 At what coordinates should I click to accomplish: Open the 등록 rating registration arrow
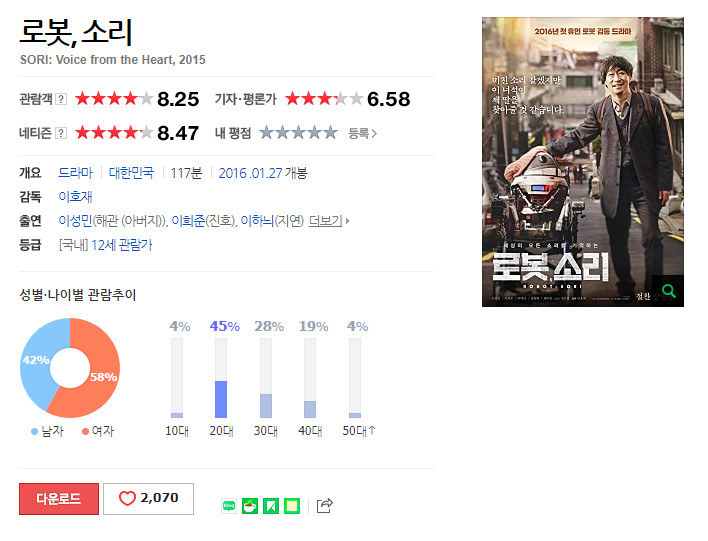(x=363, y=133)
